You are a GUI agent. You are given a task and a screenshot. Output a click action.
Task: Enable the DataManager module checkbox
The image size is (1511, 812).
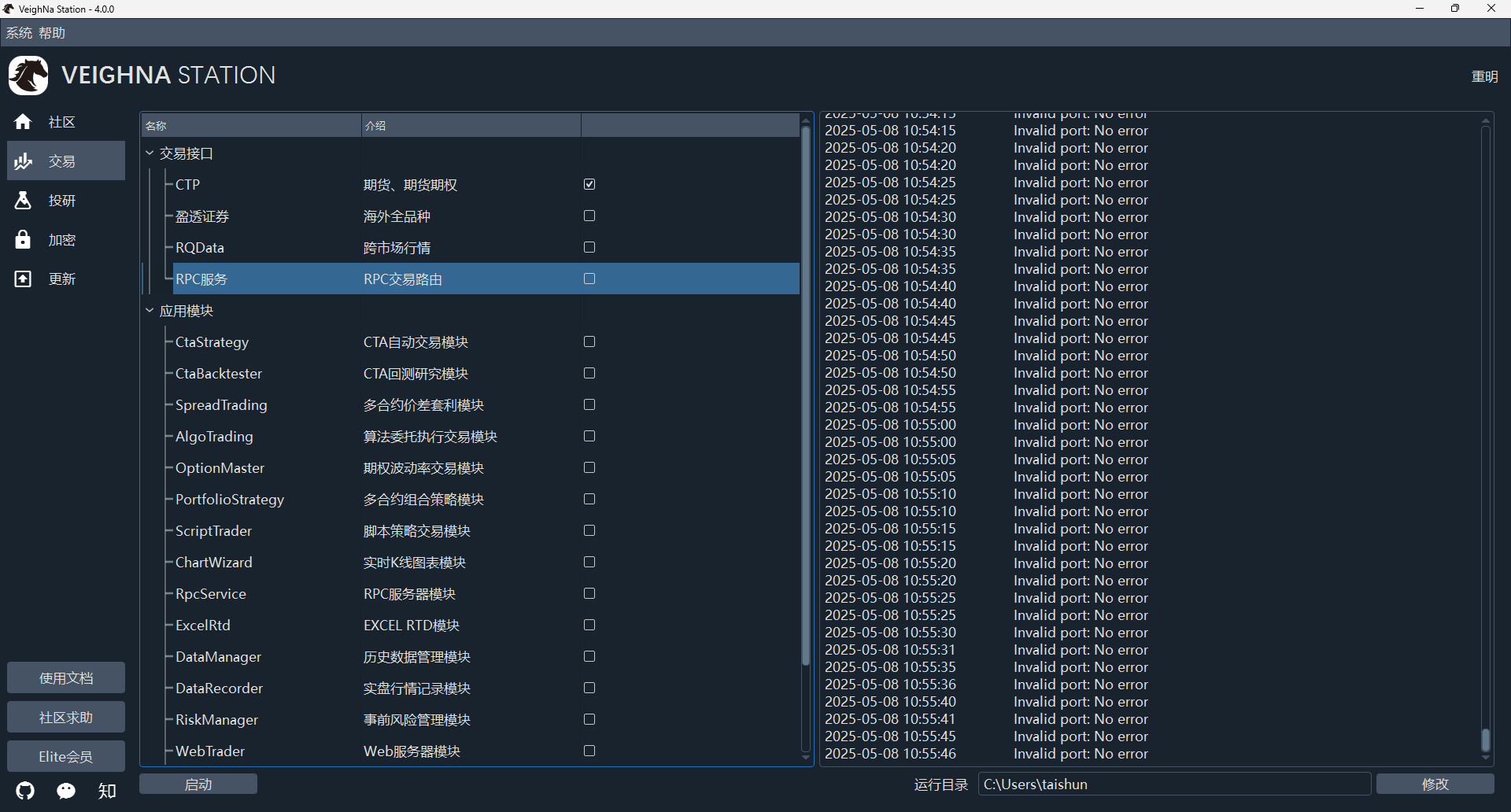click(589, 656)
